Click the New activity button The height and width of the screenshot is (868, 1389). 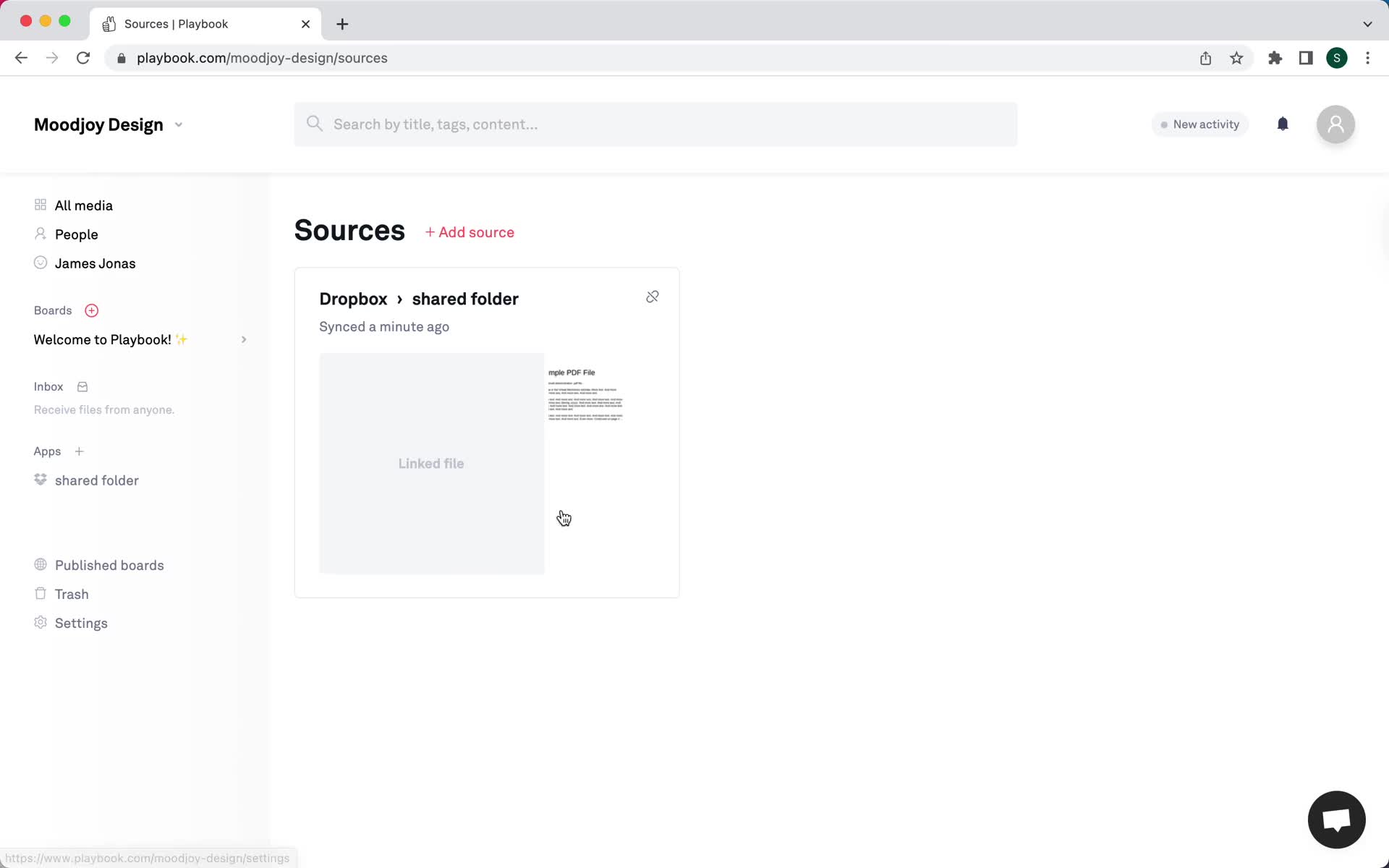pos(1199,124)
